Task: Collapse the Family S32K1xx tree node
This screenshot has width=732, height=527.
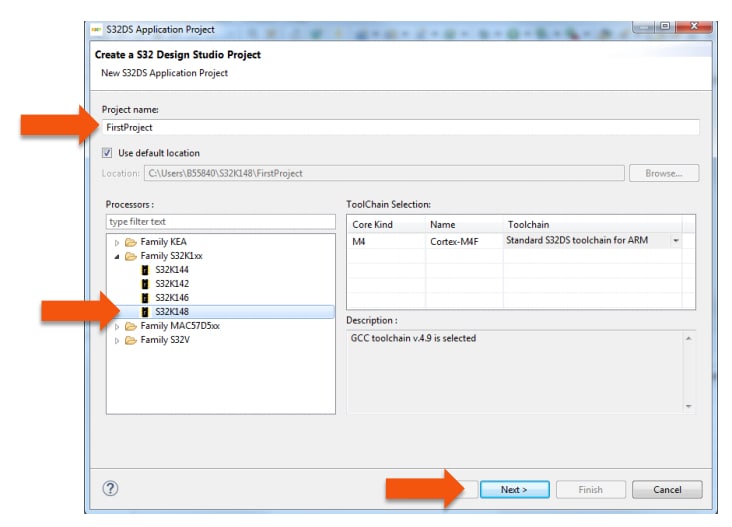Action: (x=117, y=256)
